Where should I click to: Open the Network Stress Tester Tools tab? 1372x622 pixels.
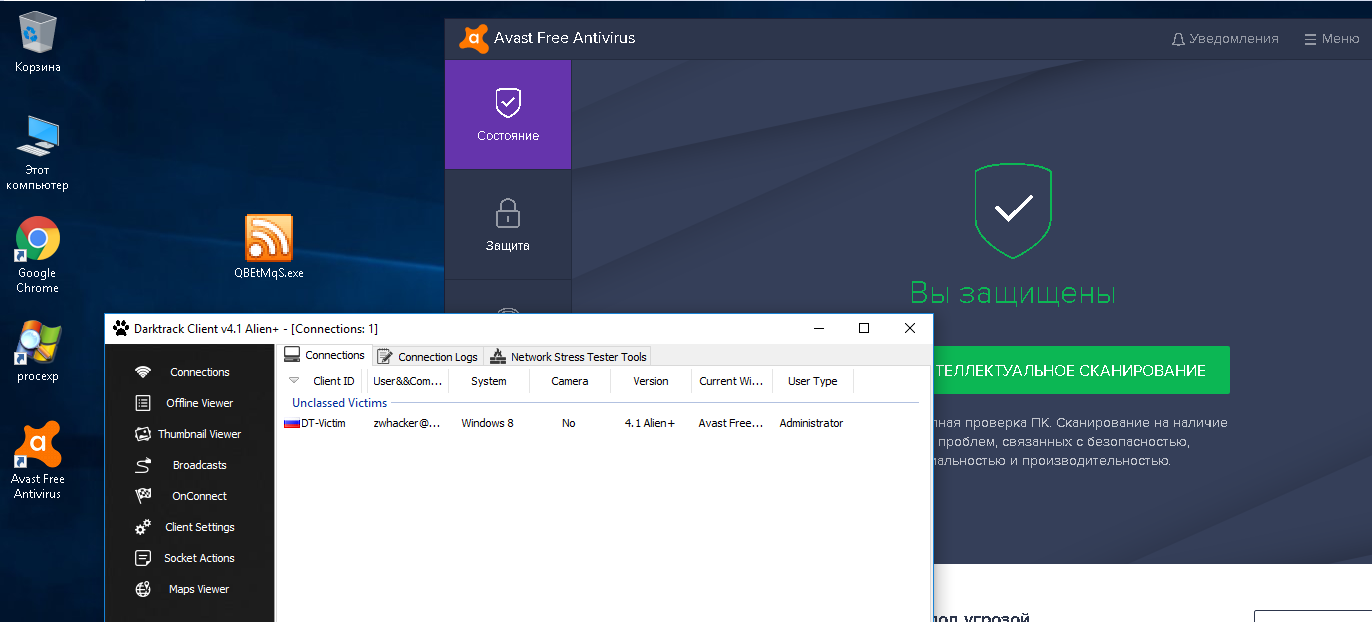[568, 356]
